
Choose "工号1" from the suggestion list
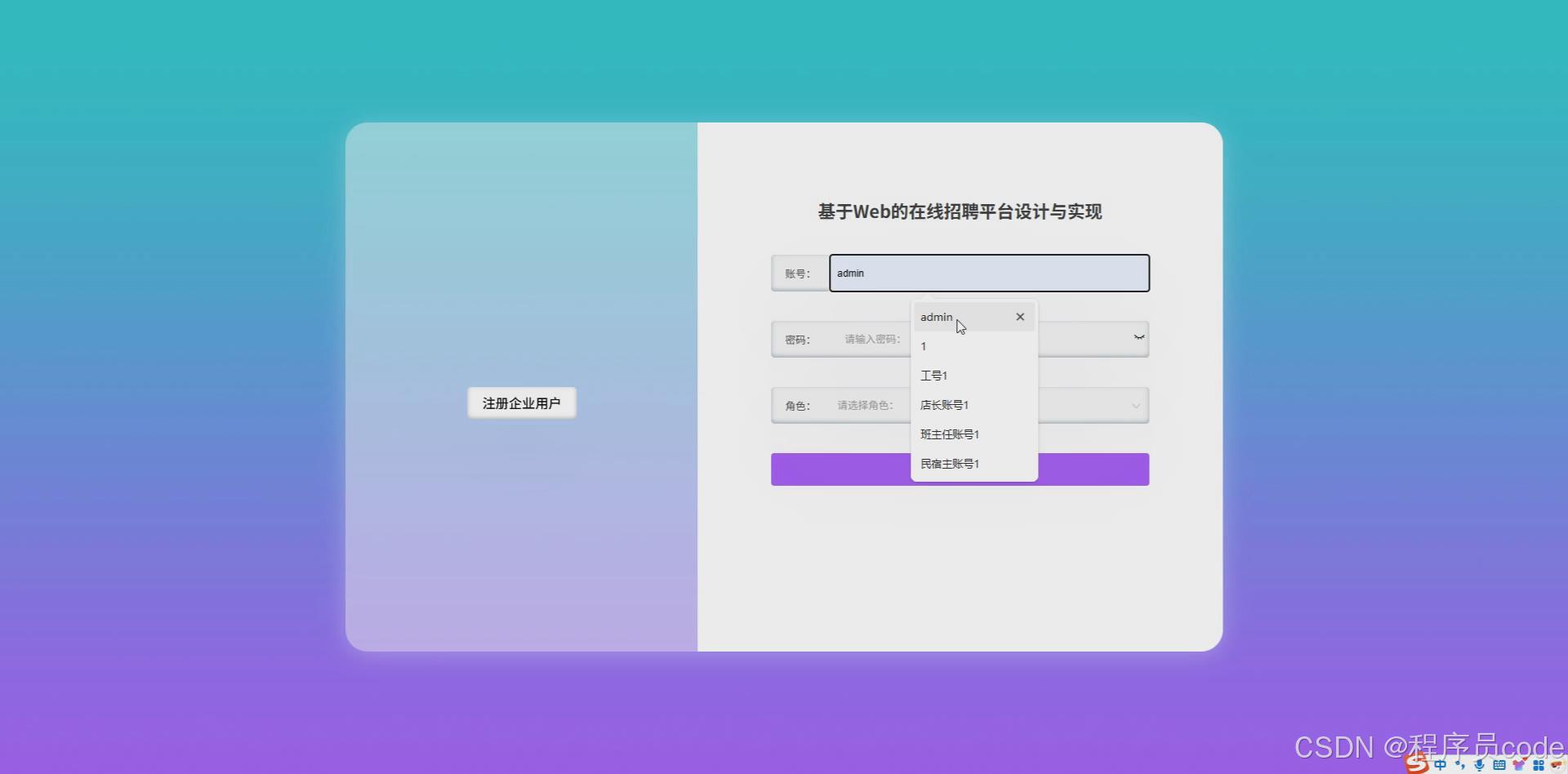[933, 375]
